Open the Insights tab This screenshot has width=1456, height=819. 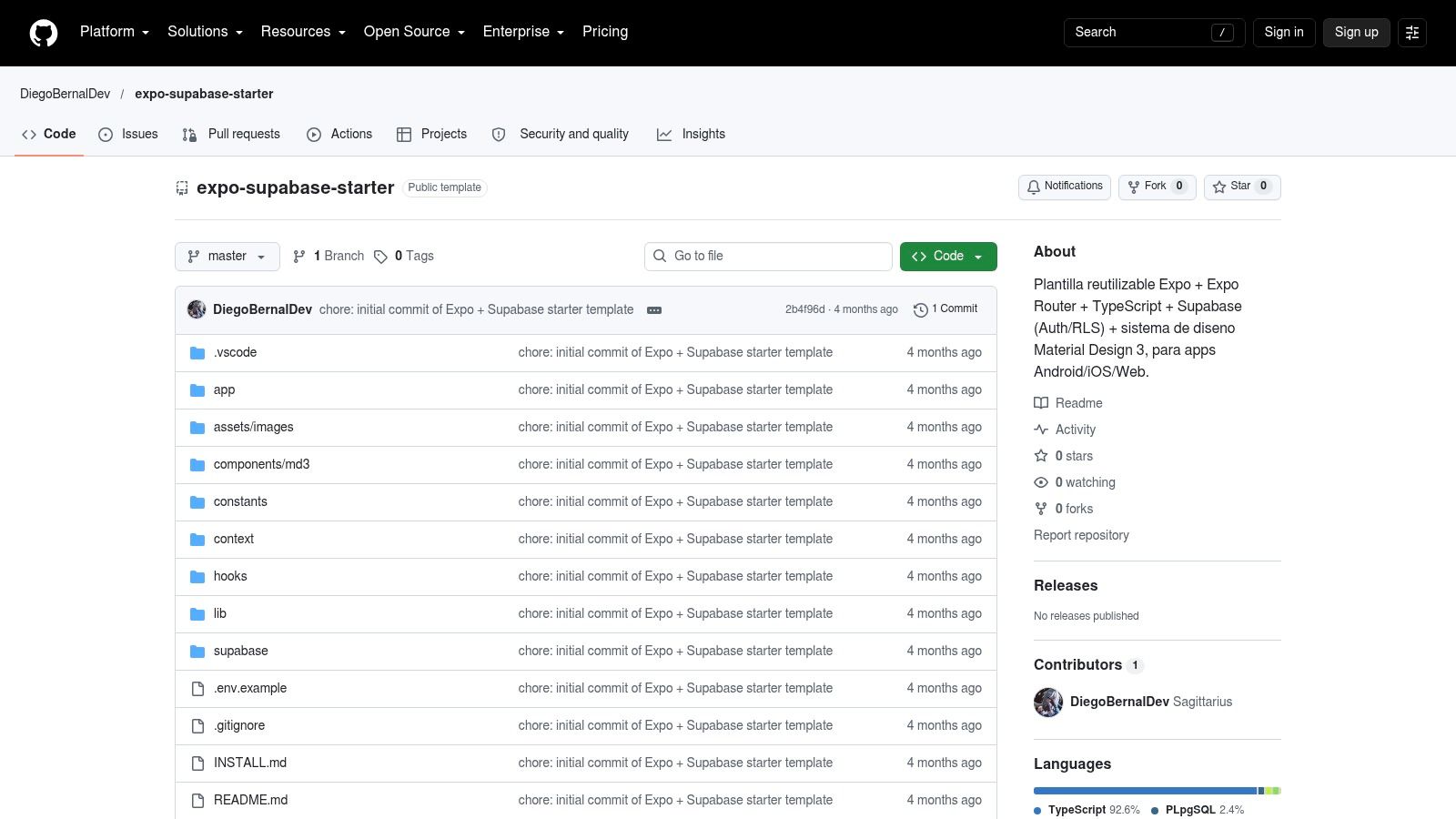(692, 135)
